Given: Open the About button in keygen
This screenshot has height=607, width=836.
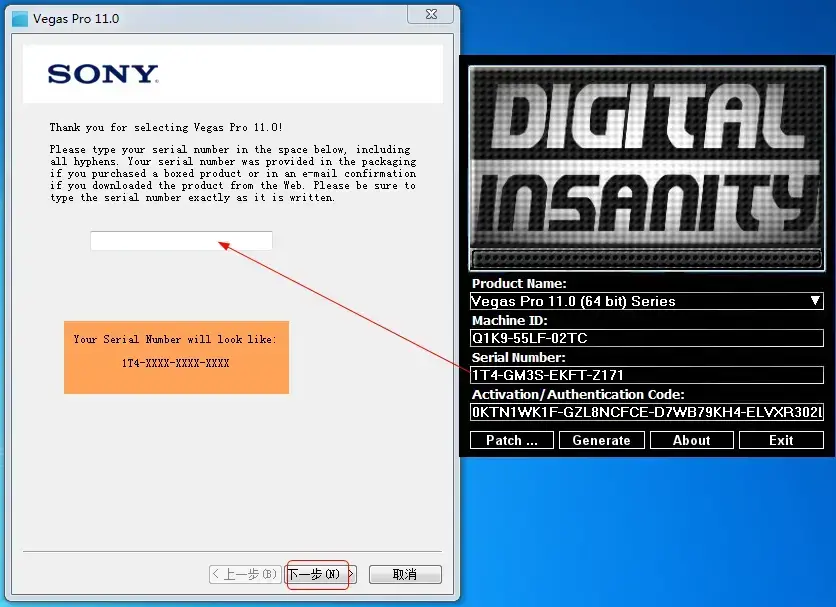Looking at the screenshot, I should [692, 440].
